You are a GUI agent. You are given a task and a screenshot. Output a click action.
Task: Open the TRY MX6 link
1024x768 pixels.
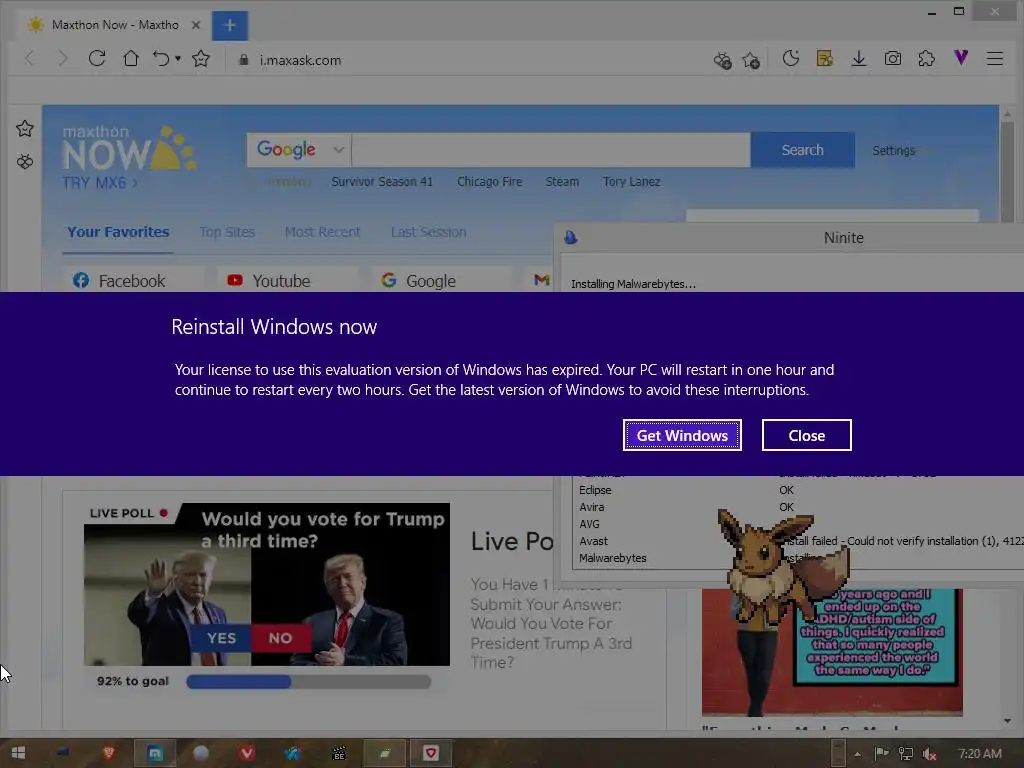pyautogui.click(x=99, y=183)
